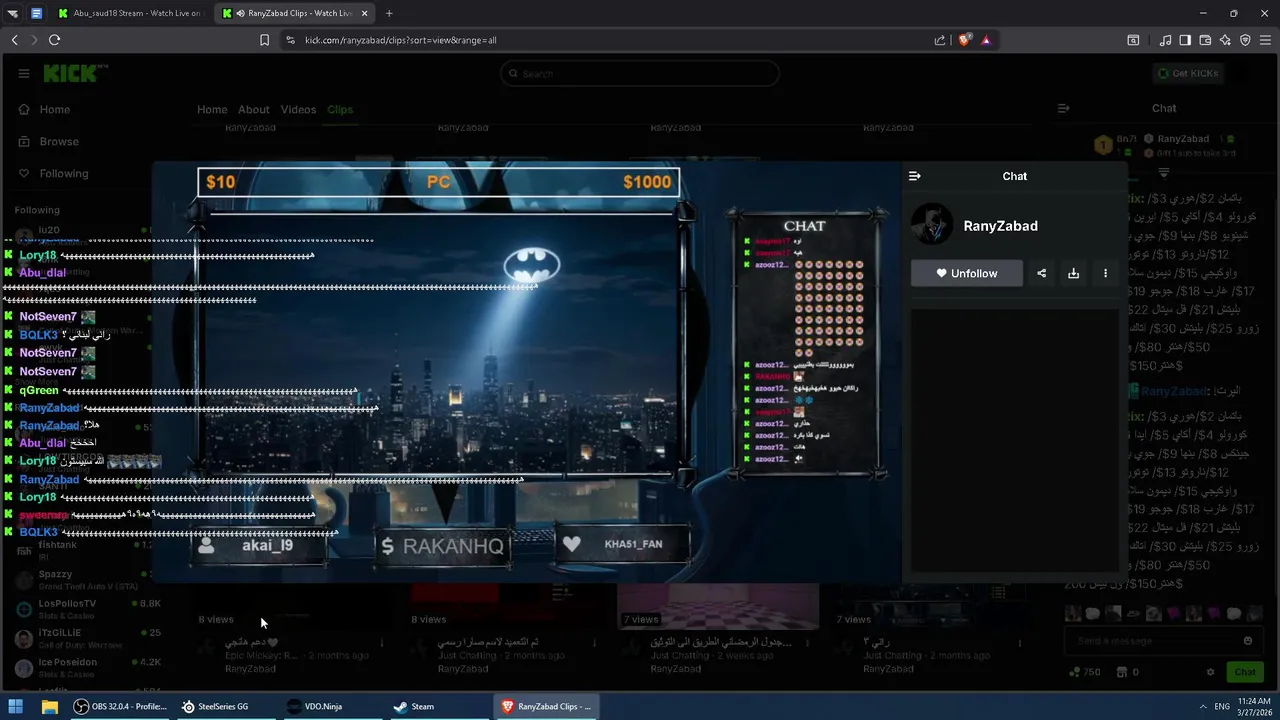Open the browser main hamburger menu
Image resolution: width=1280 pixels, height=720 pixels.
point(1265,40)
